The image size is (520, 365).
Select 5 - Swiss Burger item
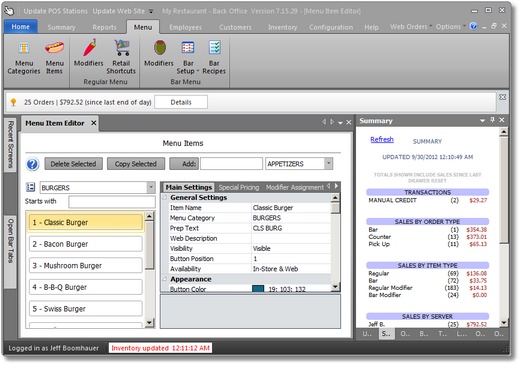point(86,309)
